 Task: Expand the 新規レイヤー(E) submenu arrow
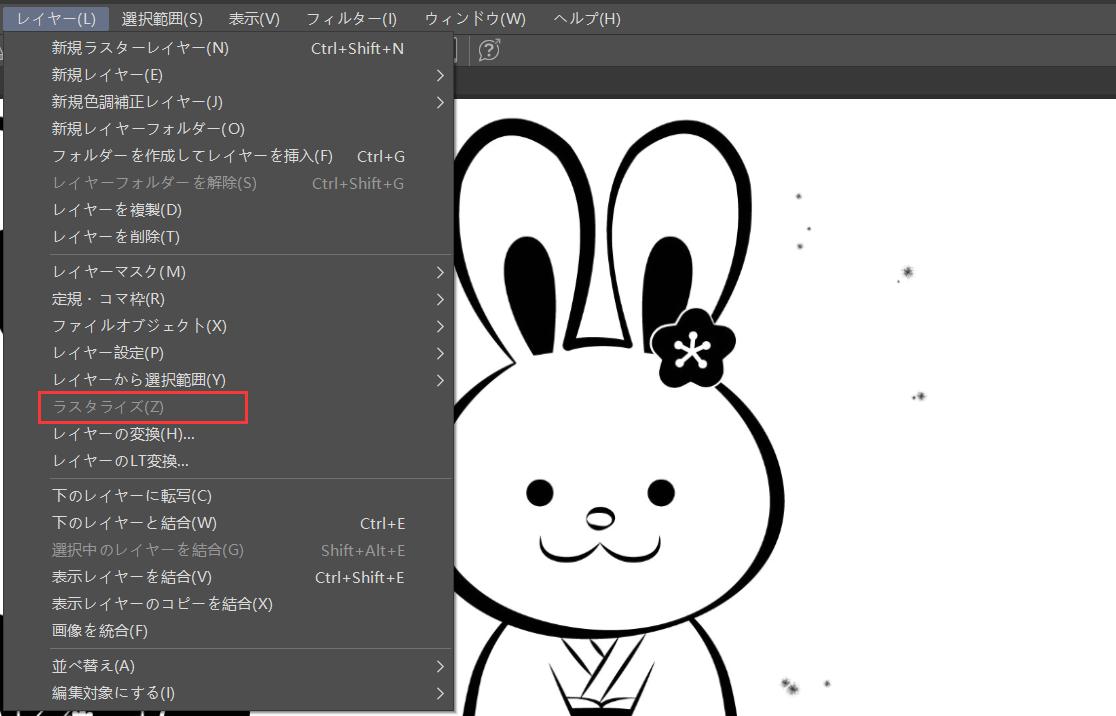(x=439, y=75)
